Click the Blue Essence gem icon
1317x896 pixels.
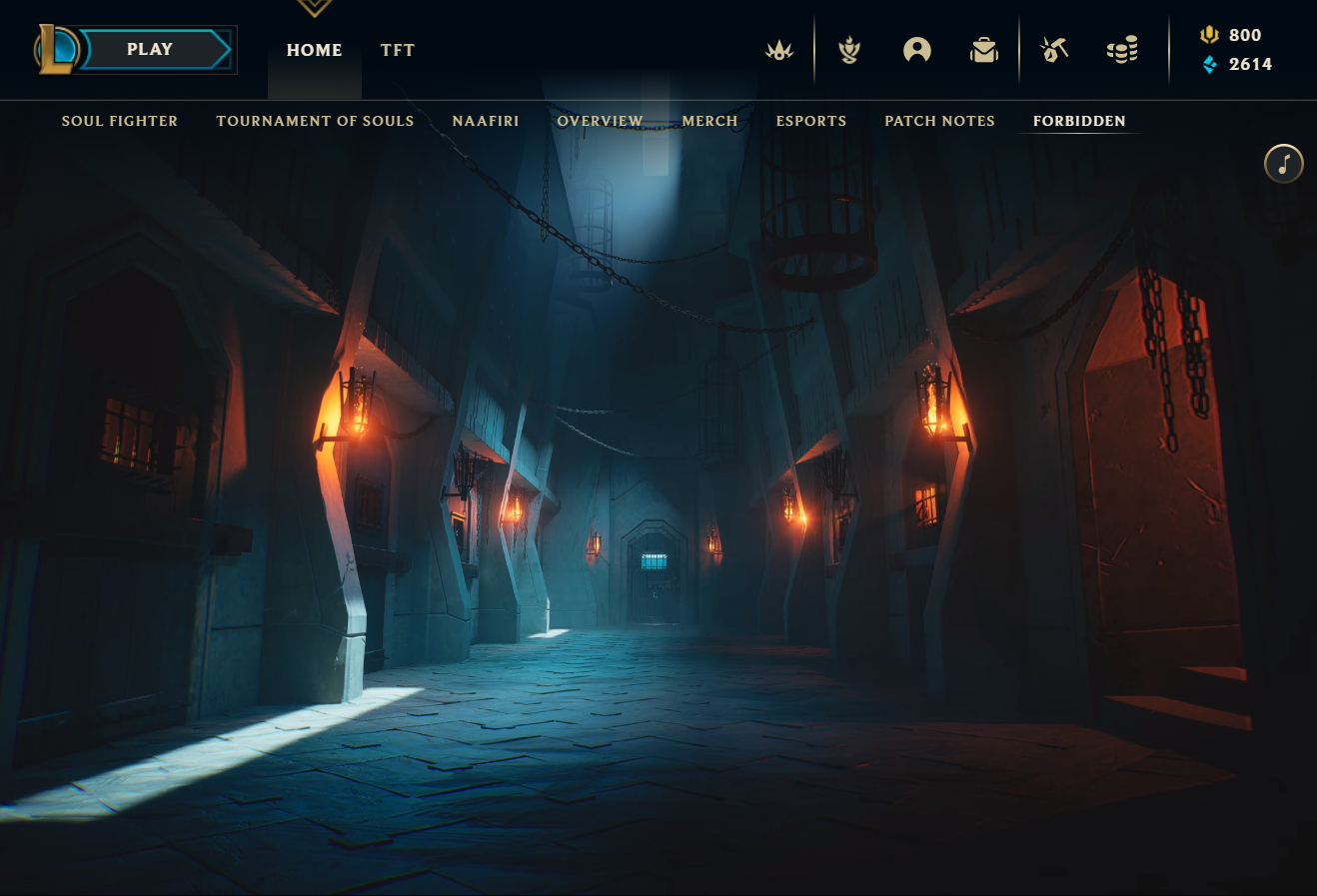point(1210,64)
